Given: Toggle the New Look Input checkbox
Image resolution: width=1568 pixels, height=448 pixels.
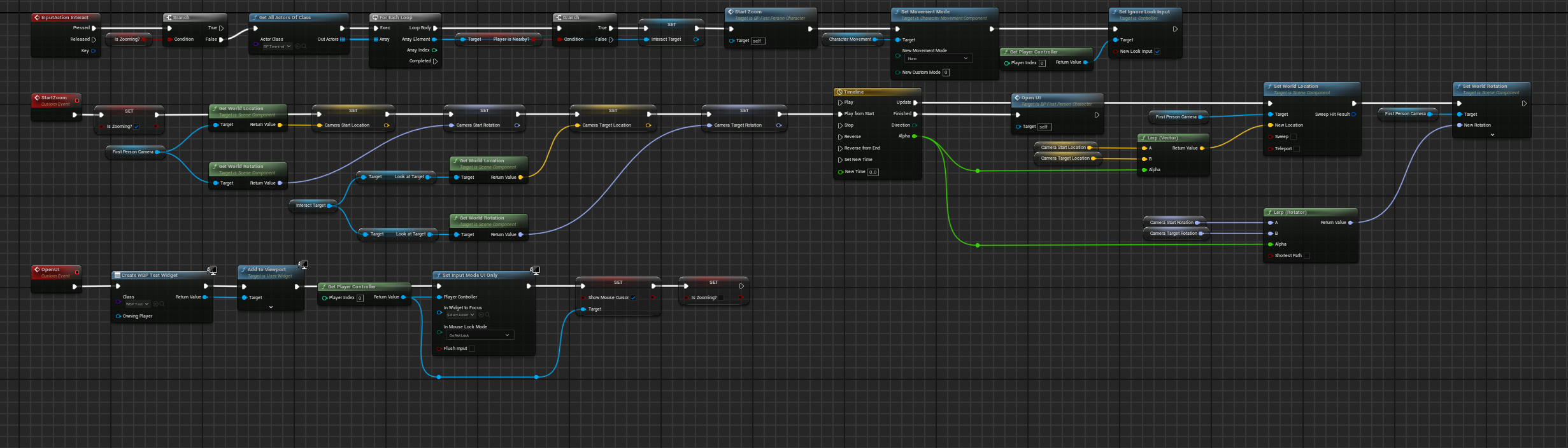Looking at the screenshot, I should pos(1157,52).
